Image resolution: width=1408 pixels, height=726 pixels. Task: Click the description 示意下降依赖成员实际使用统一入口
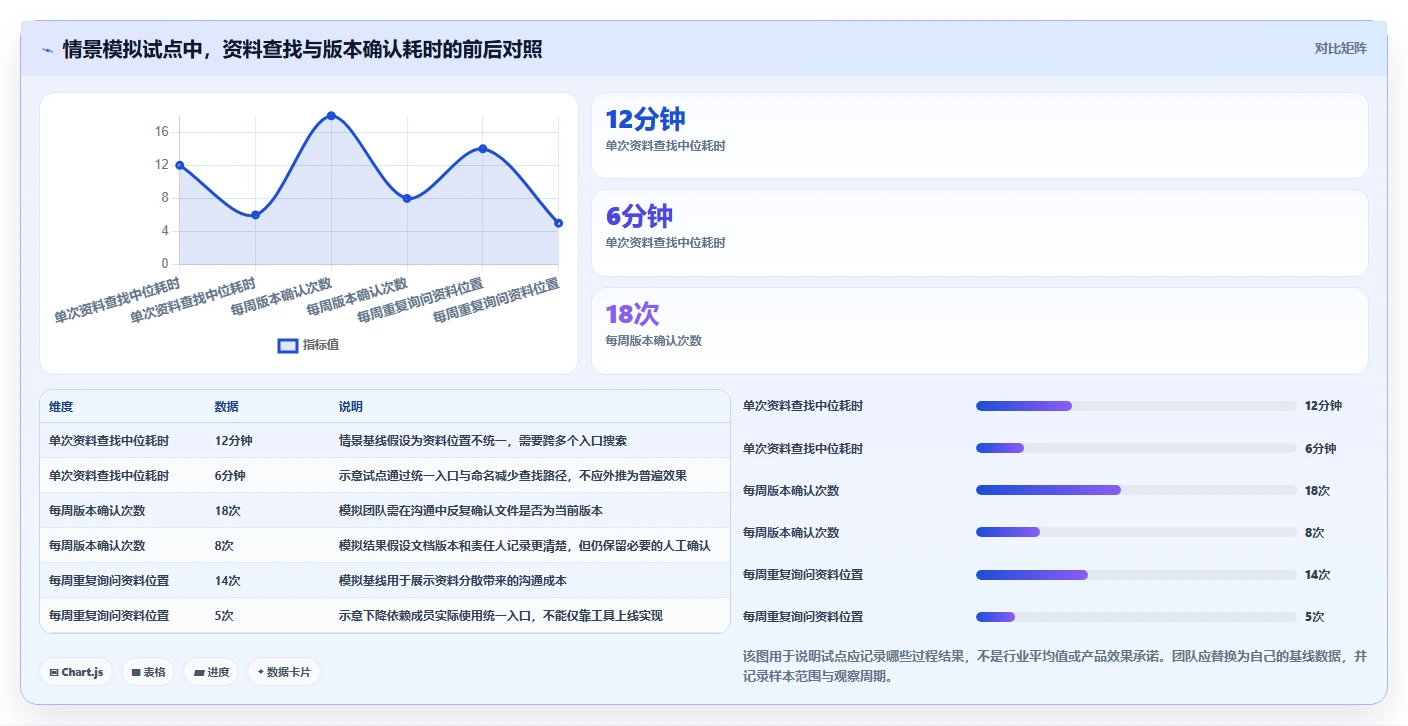(x=501, y=616)
